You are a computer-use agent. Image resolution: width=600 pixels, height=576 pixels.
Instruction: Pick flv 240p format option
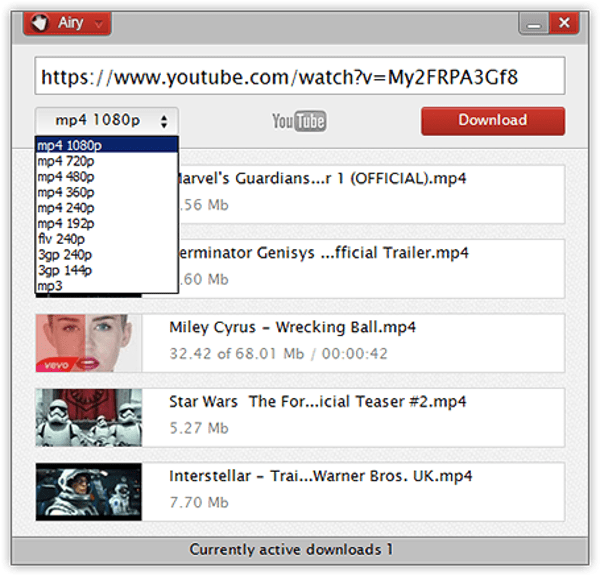[x=106, y=239]
